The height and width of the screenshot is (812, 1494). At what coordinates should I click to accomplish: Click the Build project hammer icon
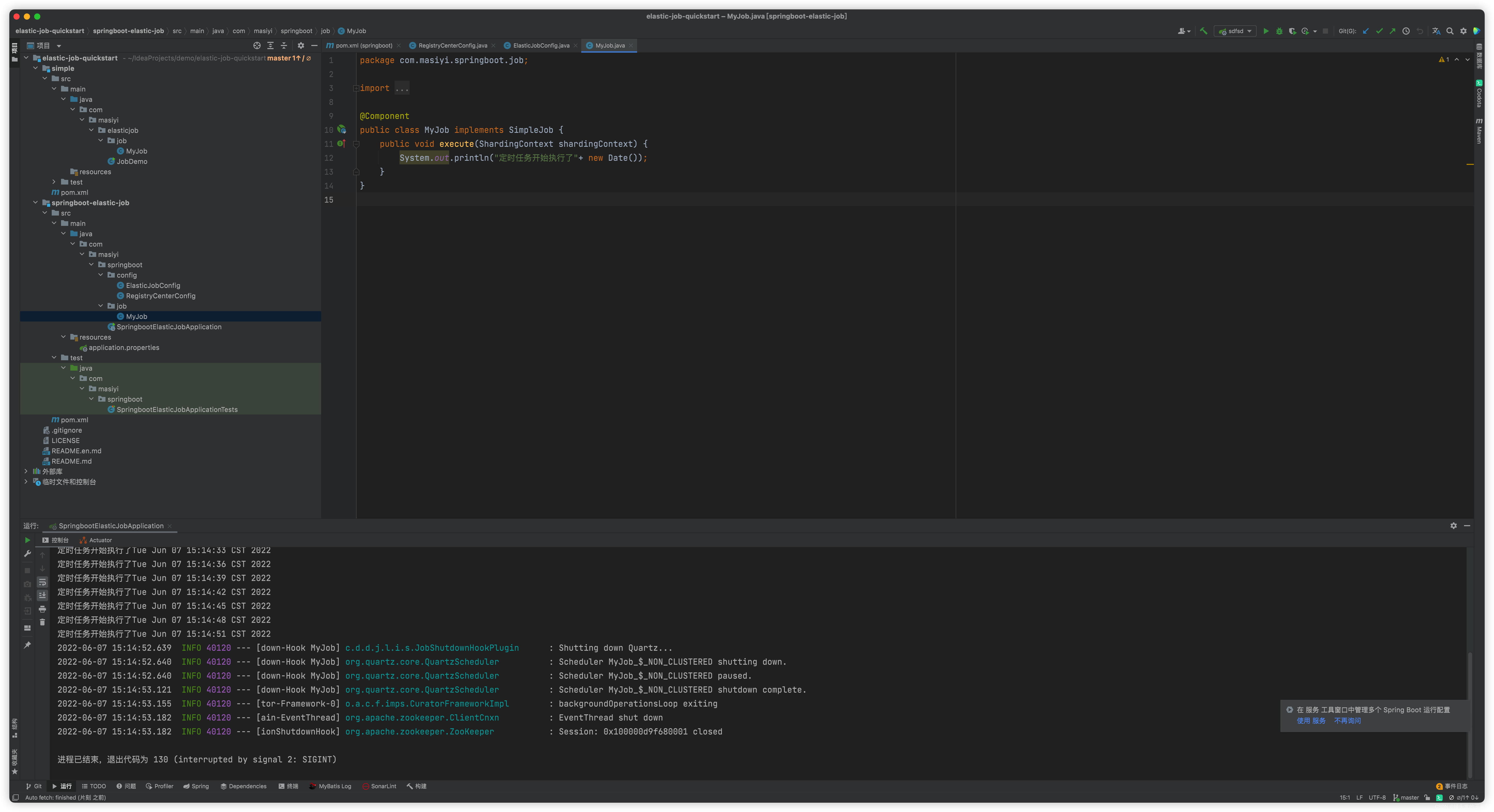click(1203, 31)
